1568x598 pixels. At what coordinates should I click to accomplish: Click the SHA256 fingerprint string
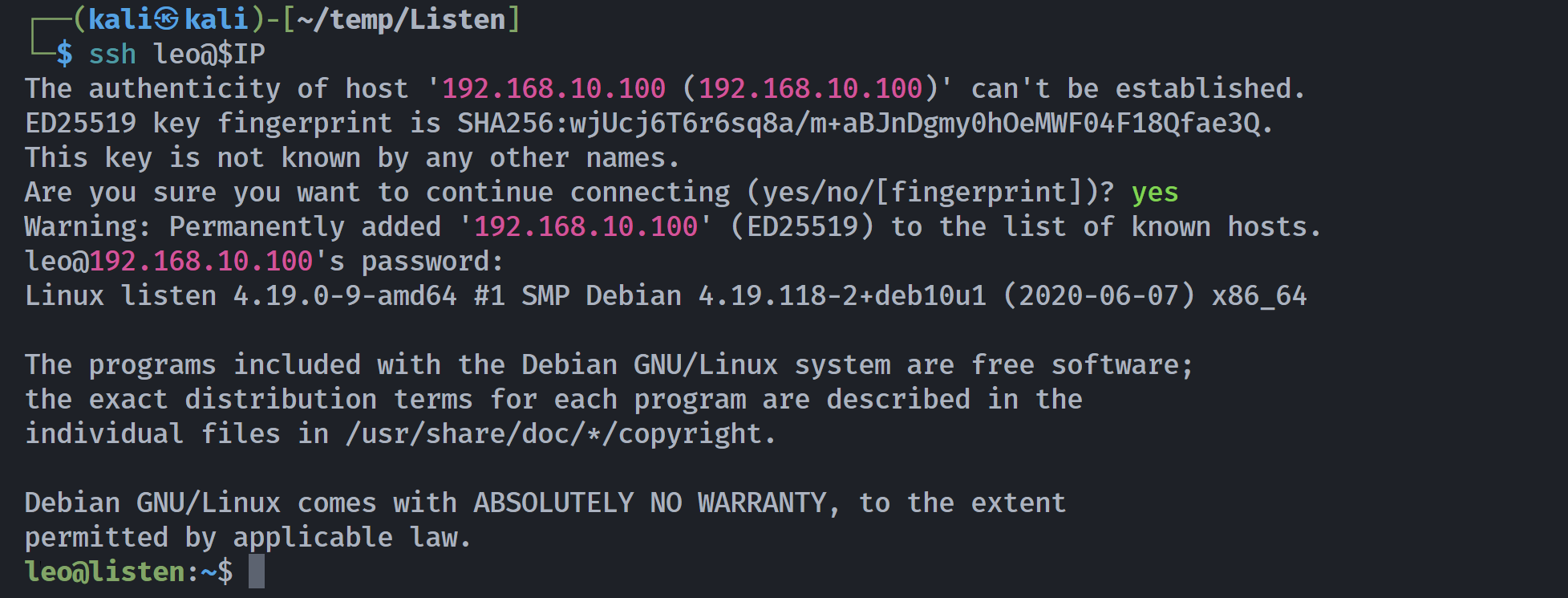coord(858,123)
